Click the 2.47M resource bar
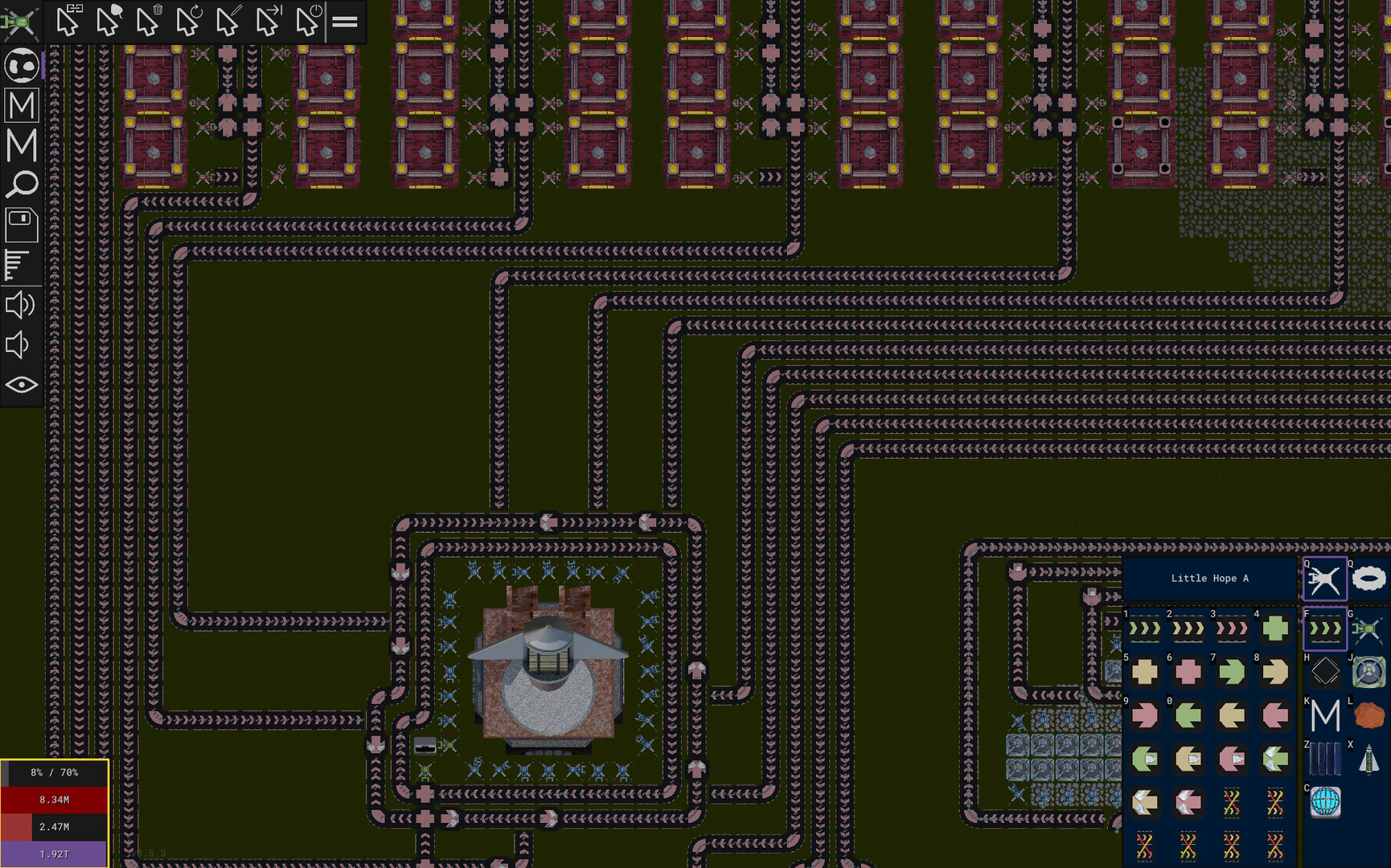1391x868 pixels. click(x=54, y=827)
